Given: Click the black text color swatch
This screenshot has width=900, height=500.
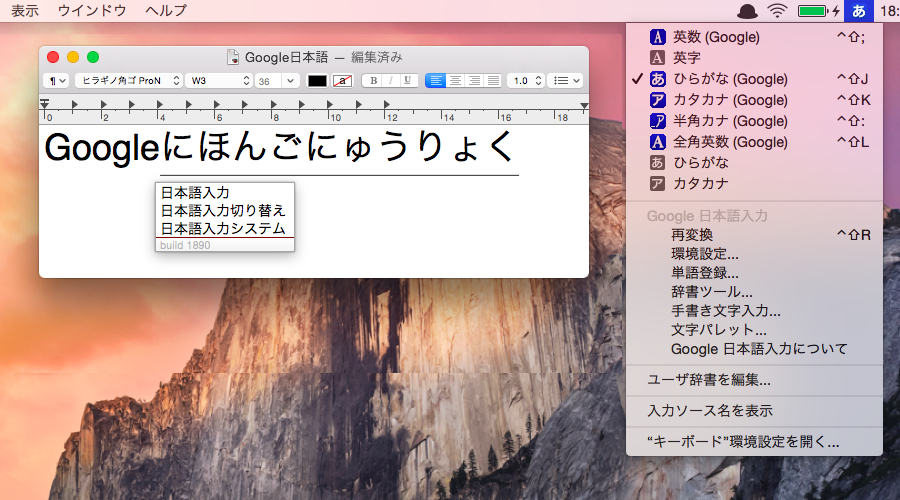Looking at the screenshot, I should 317,81.
